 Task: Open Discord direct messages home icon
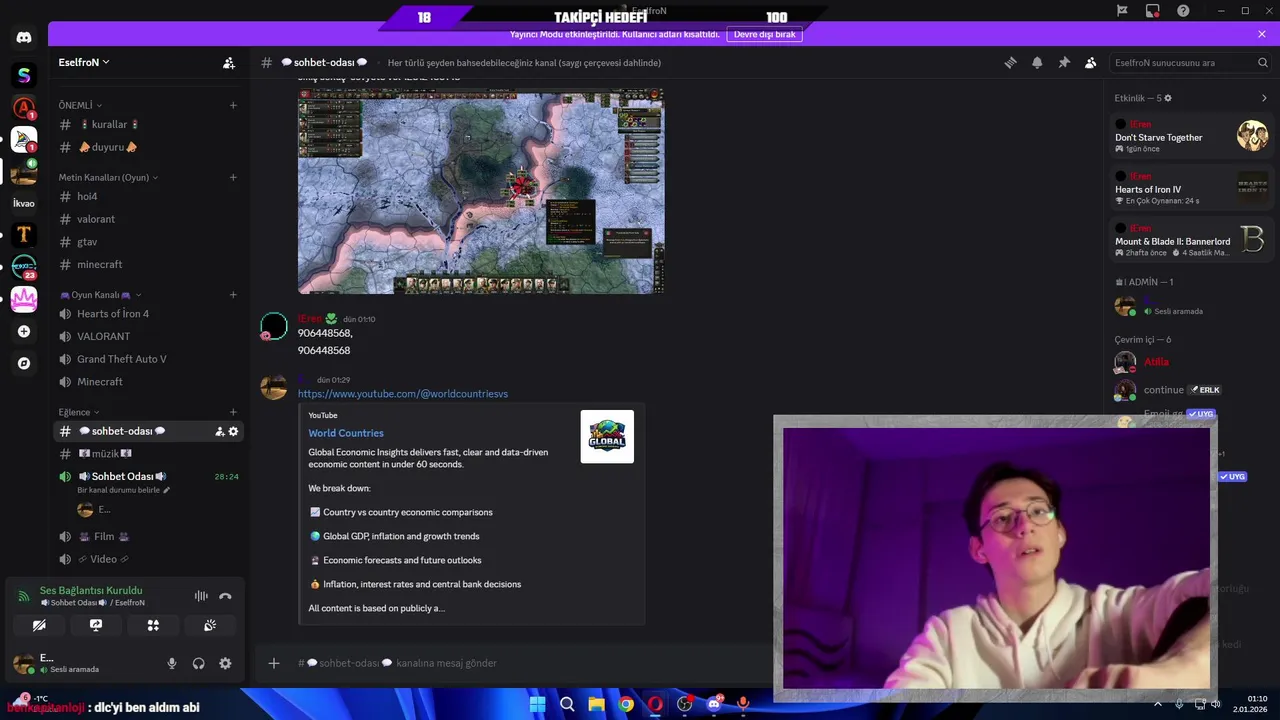[x=24, y=38]
